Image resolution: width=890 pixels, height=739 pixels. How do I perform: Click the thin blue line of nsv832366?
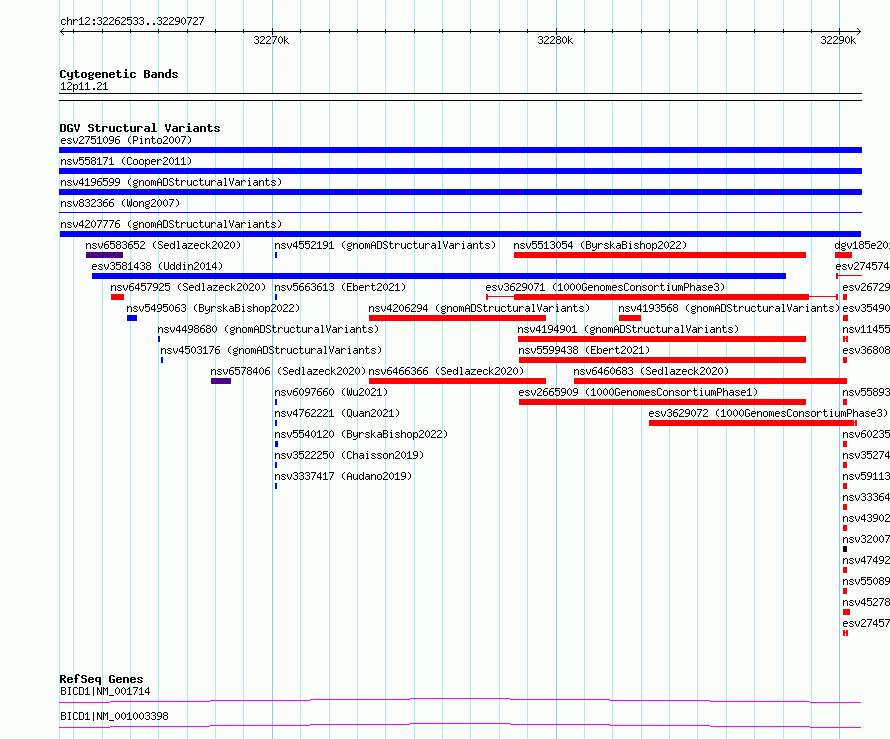[x=460, y=213]
